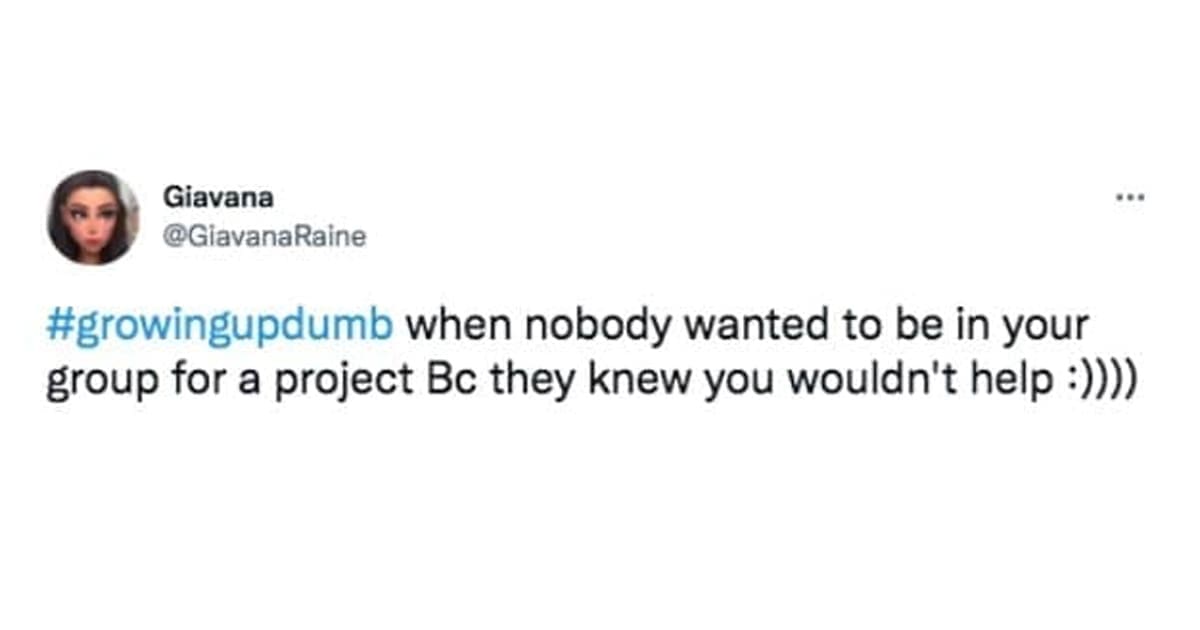This screenshot has width=1200, height=630.
Task: Open the #growingupdumb hashtag
Action: [220, 327]
